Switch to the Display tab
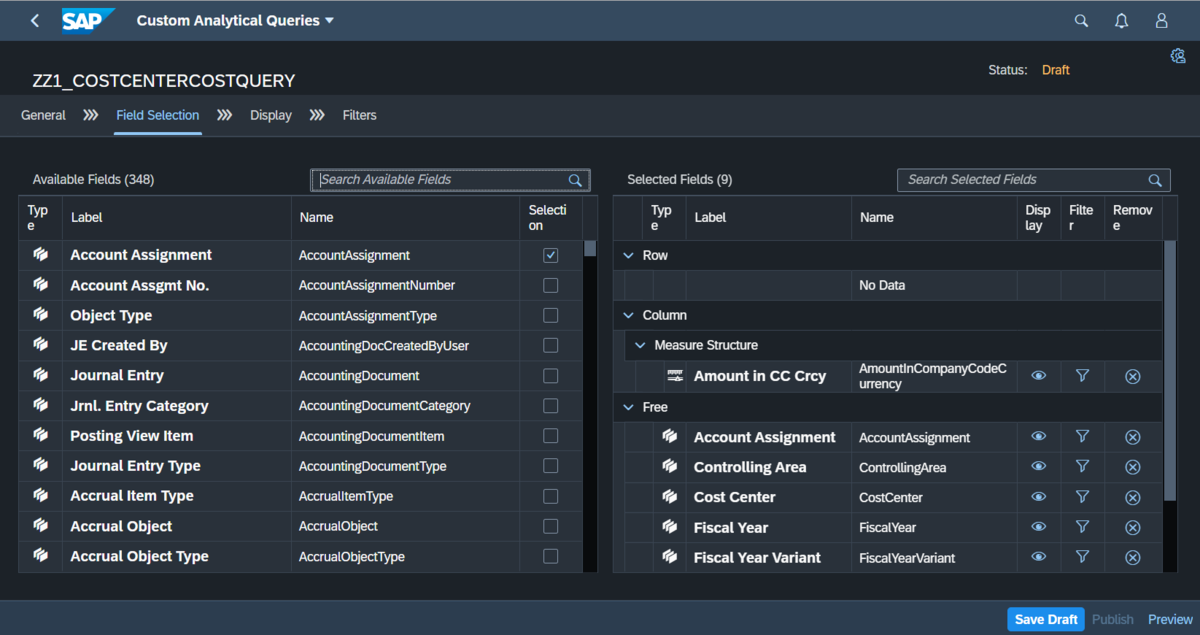 click(271, 115)
